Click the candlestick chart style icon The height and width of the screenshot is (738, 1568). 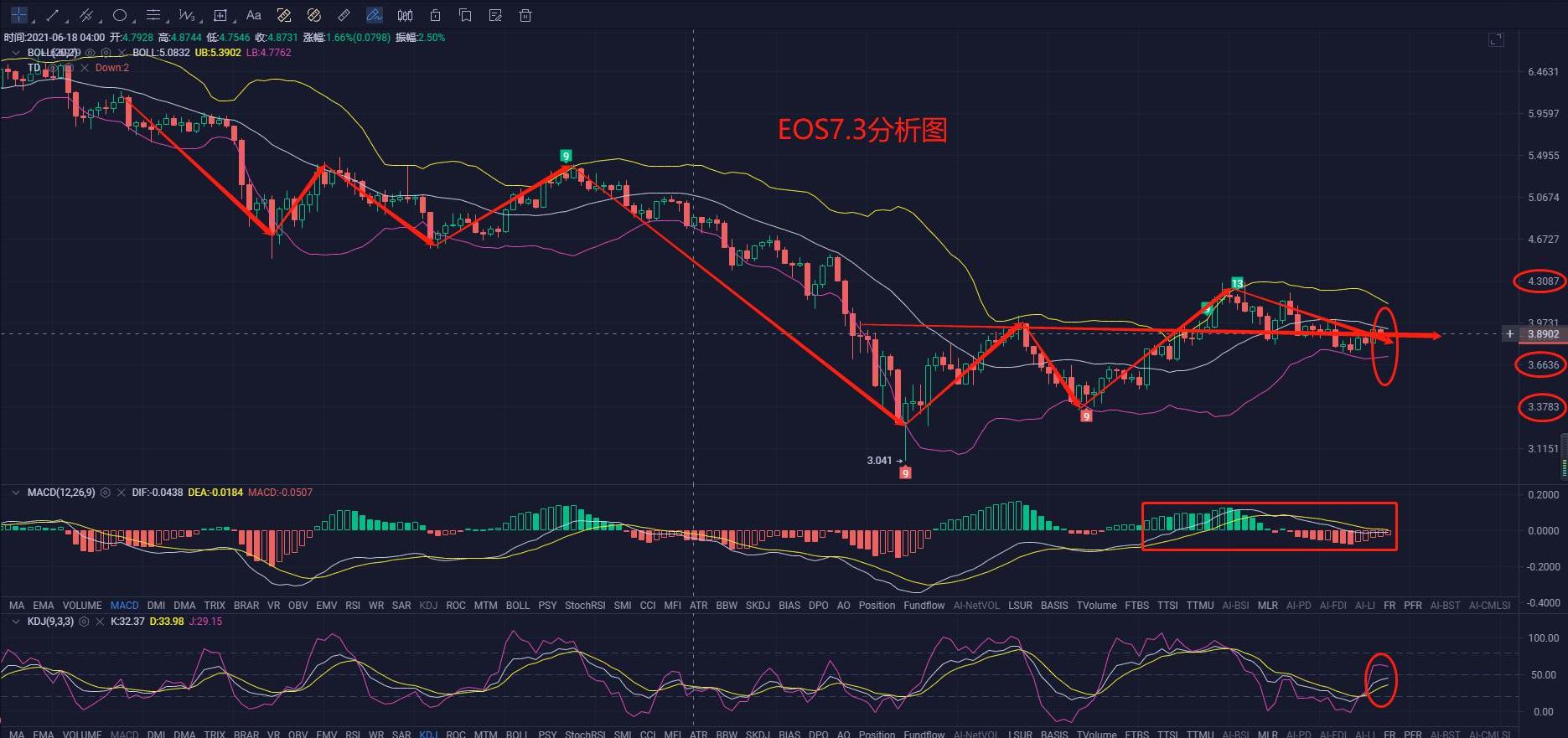click(x=405, y=15)
